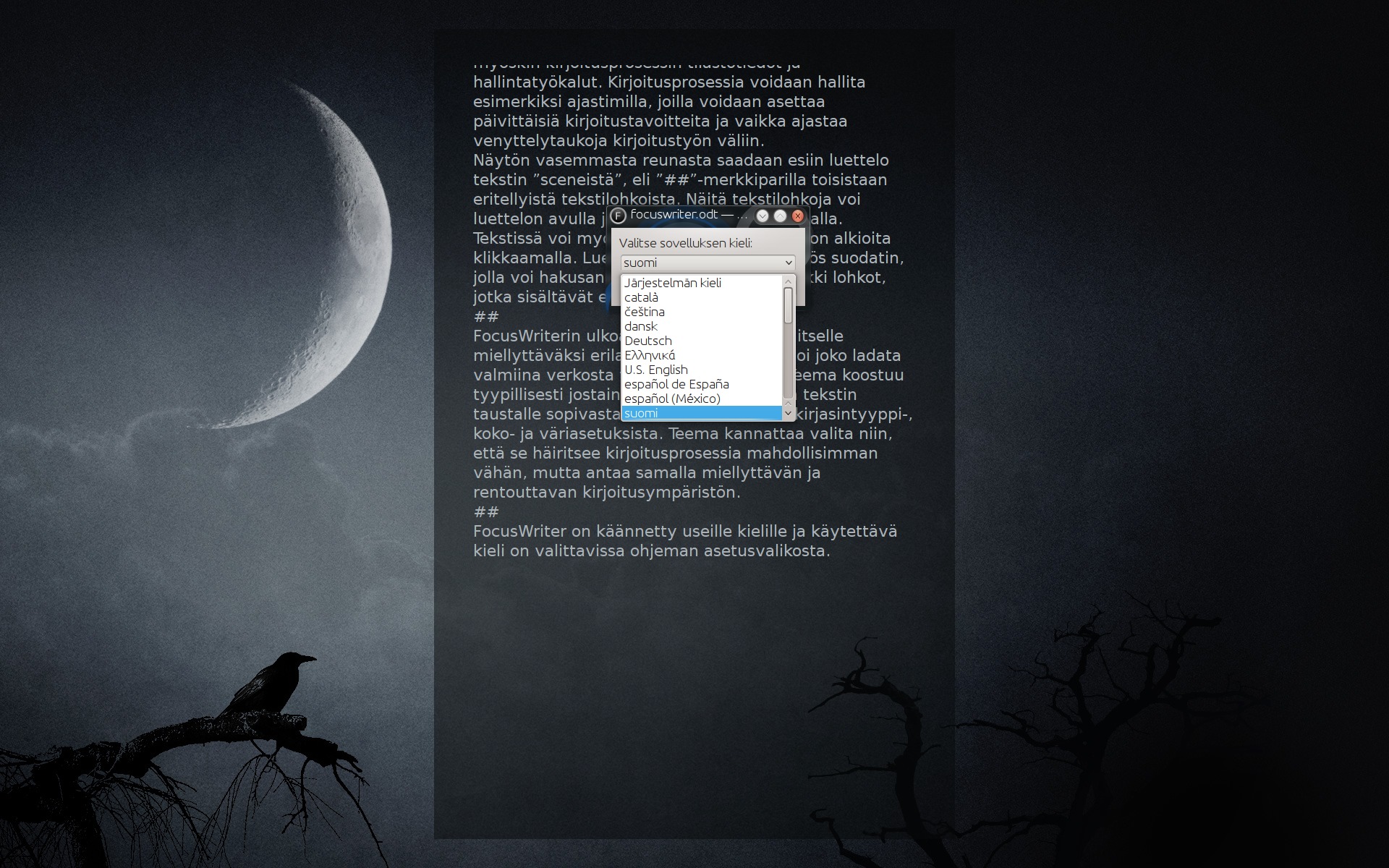Maximize the language dialog window
1389x868 pixels.
780,216
